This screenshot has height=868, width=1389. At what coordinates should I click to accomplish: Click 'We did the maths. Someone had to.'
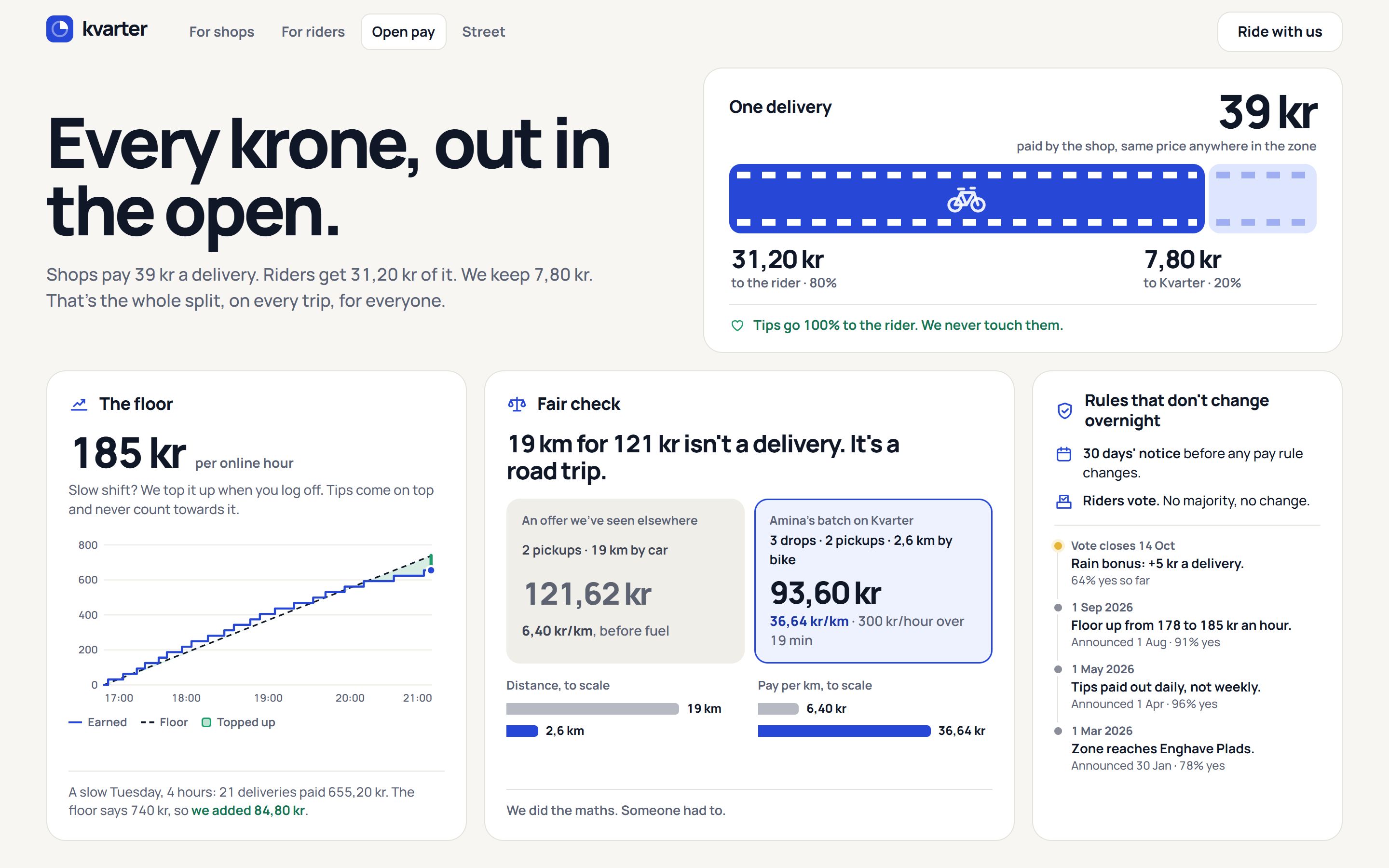point(616,811)
